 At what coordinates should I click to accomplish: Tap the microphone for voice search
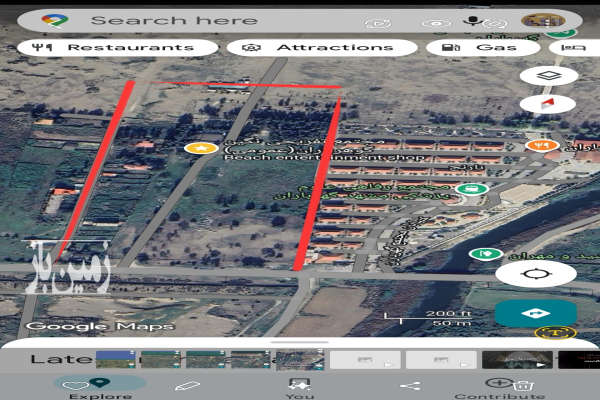pyautogui.click(x=470, y=21)
